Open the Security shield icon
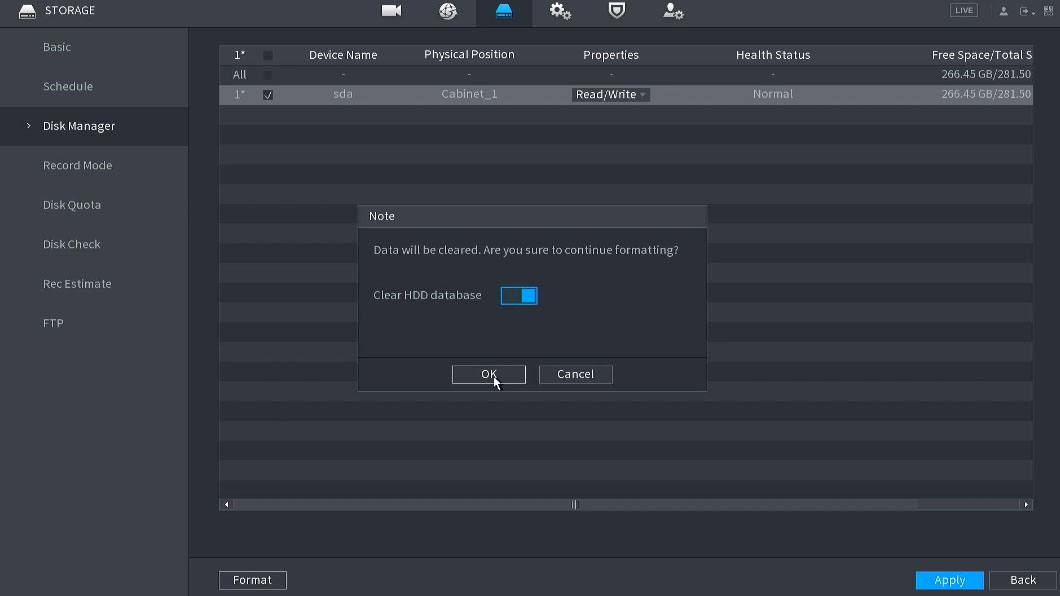 [x=617, y=11]
